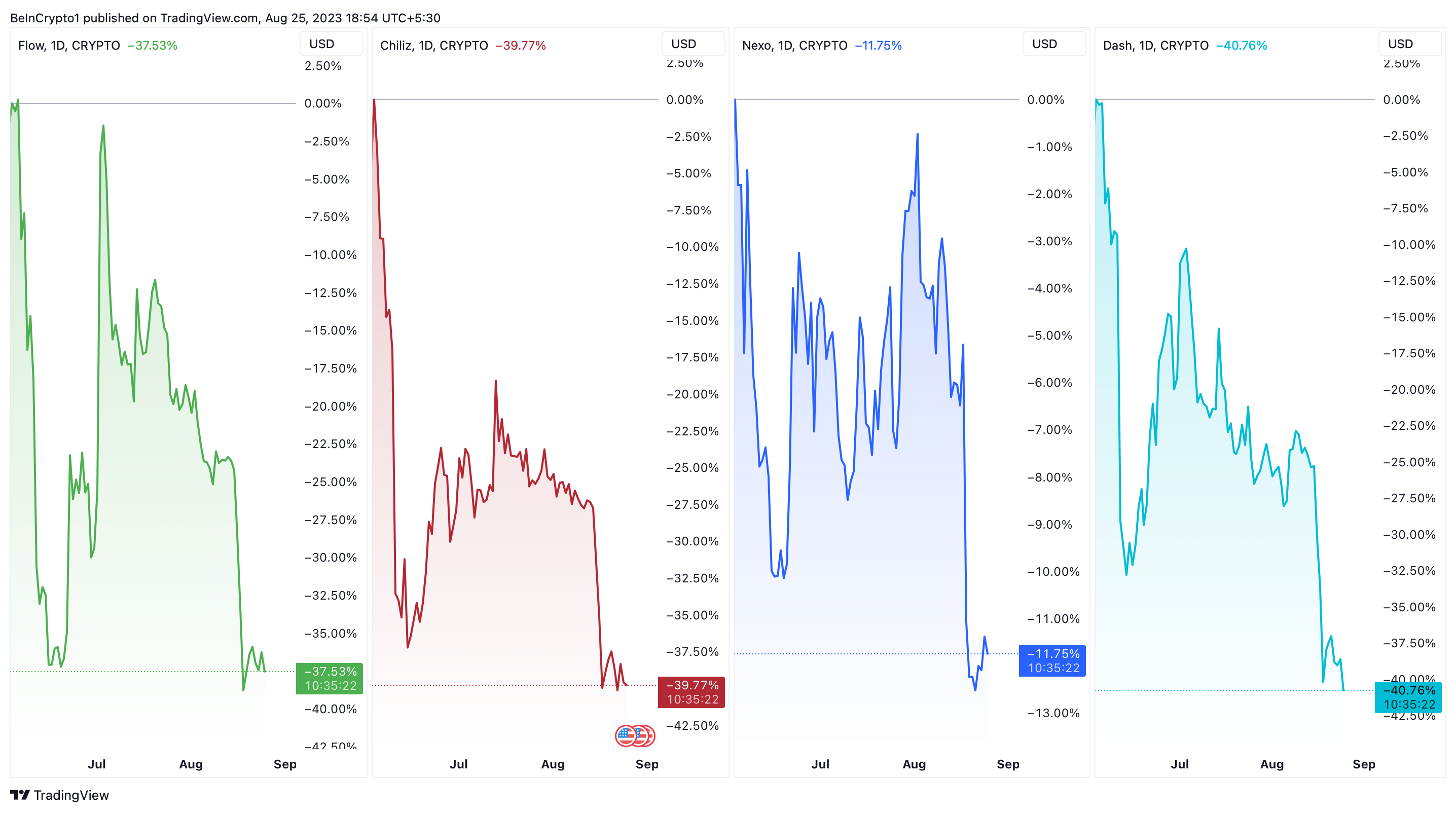Click the Jul label on Flow time axis
This screenshot has height=813, width=1456.
[x=97, y=764]
